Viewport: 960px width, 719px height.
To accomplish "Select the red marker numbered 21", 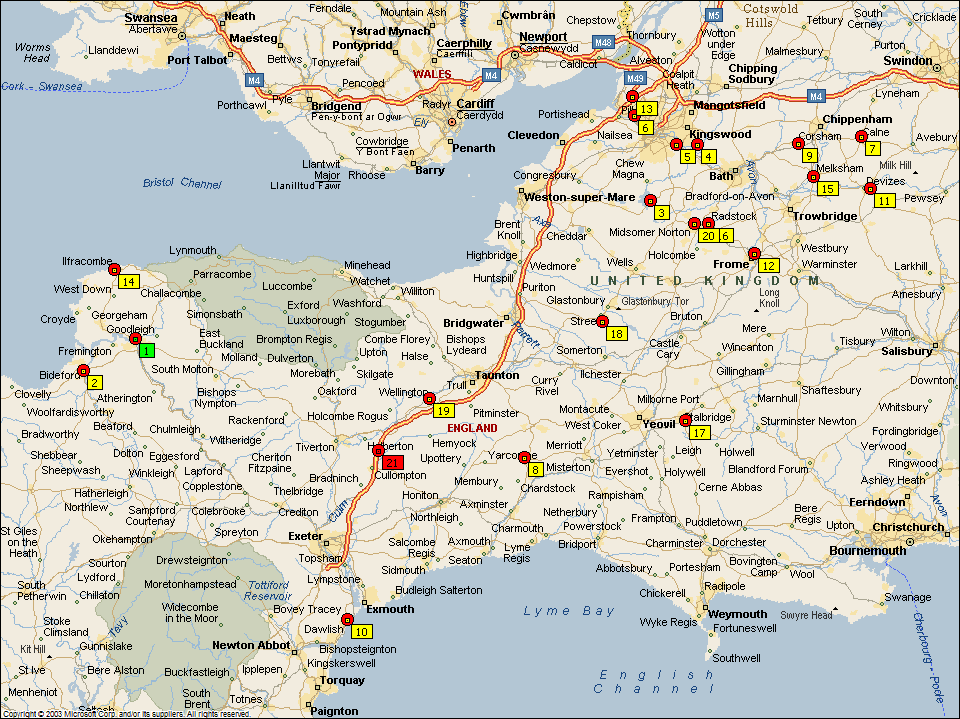I will click(x=393, y=462).
